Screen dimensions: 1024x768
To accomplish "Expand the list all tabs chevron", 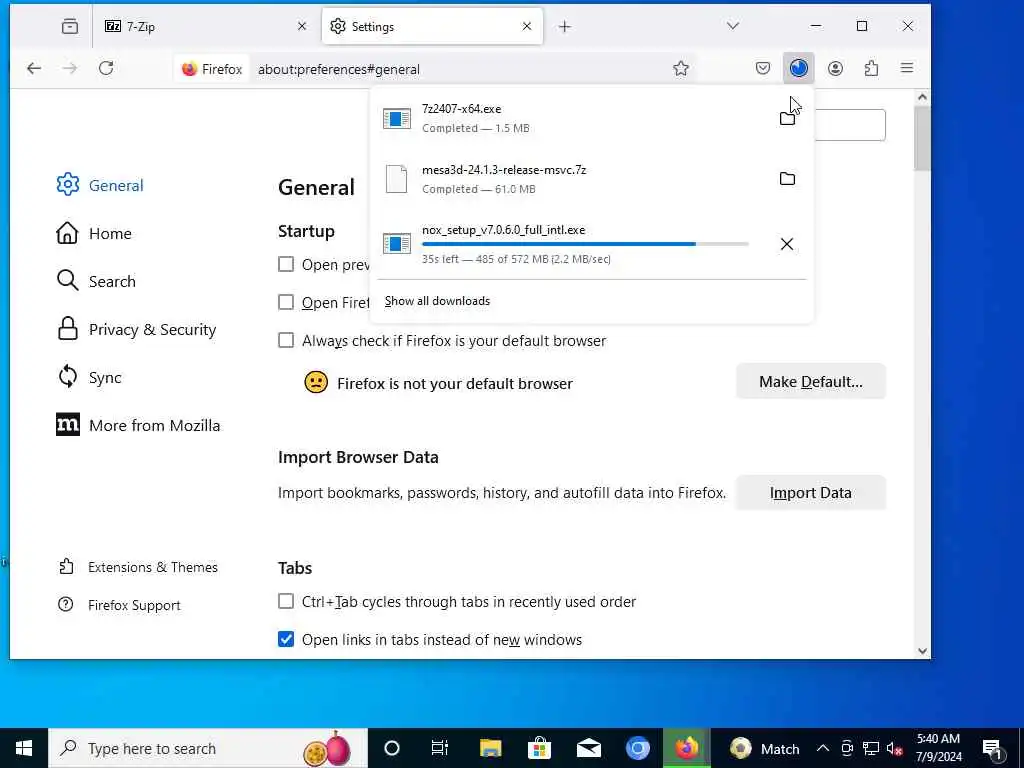I will (x=733, y=26).
